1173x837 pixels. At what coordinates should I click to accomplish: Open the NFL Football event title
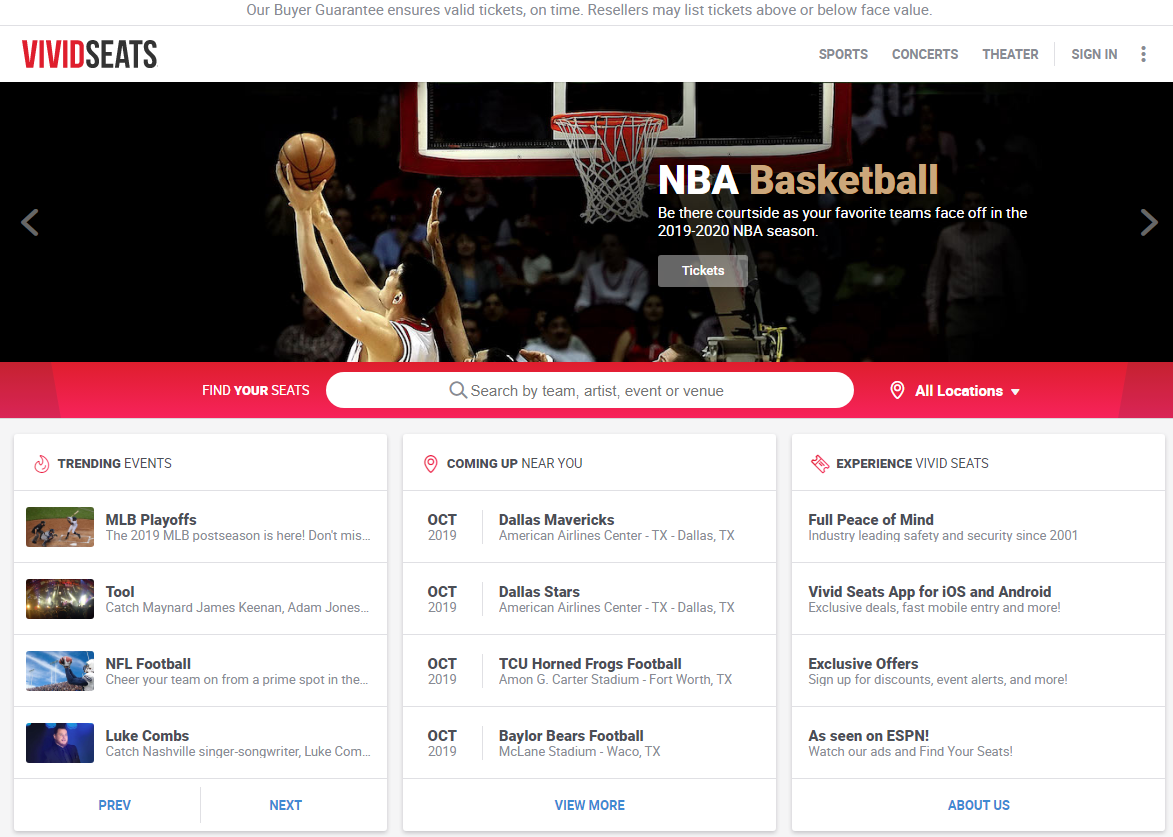pyautogui.click(x=148, y=663)
